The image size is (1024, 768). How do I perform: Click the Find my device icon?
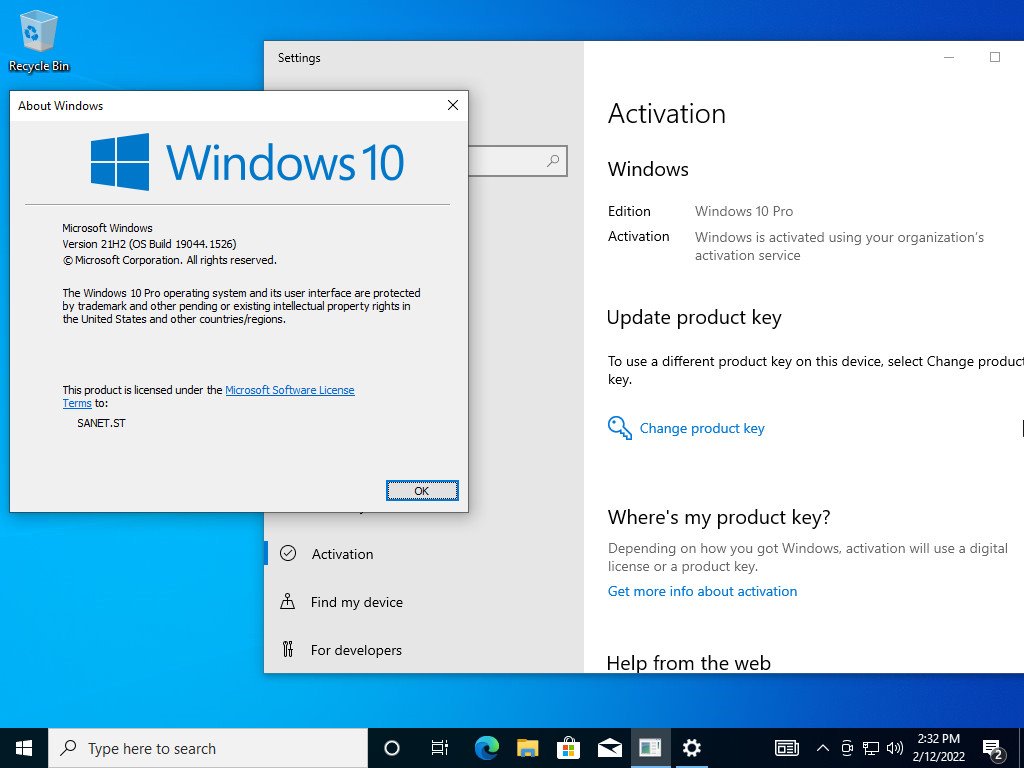coord(287,601)
